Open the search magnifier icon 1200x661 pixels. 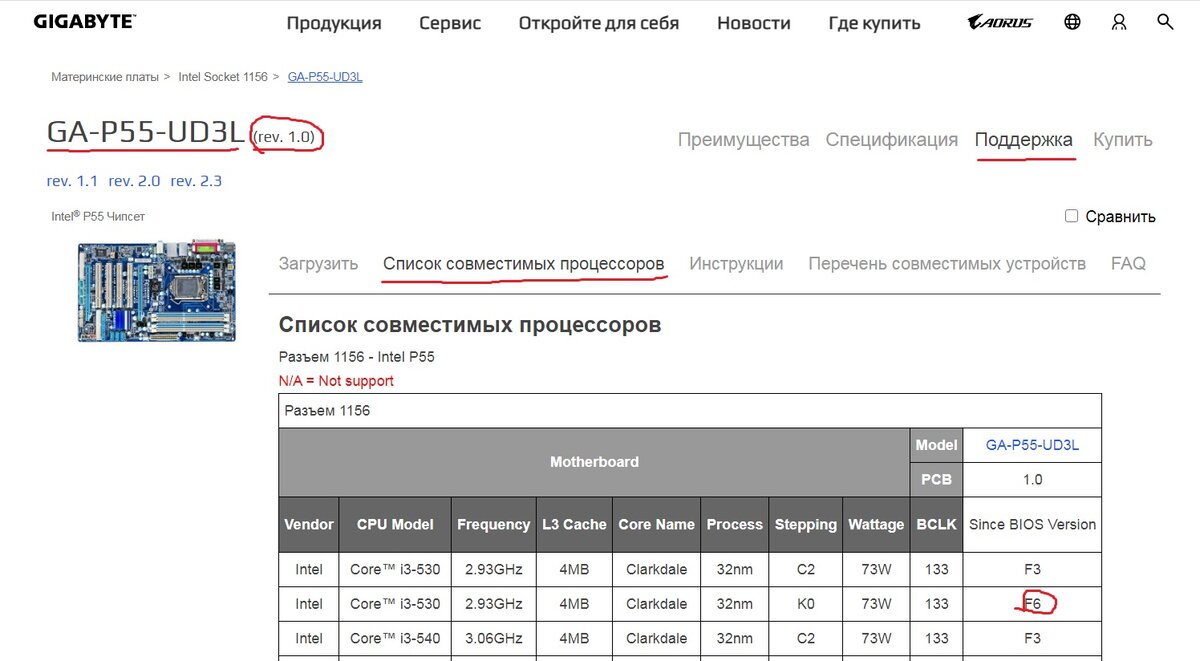tap(1165, 21)
